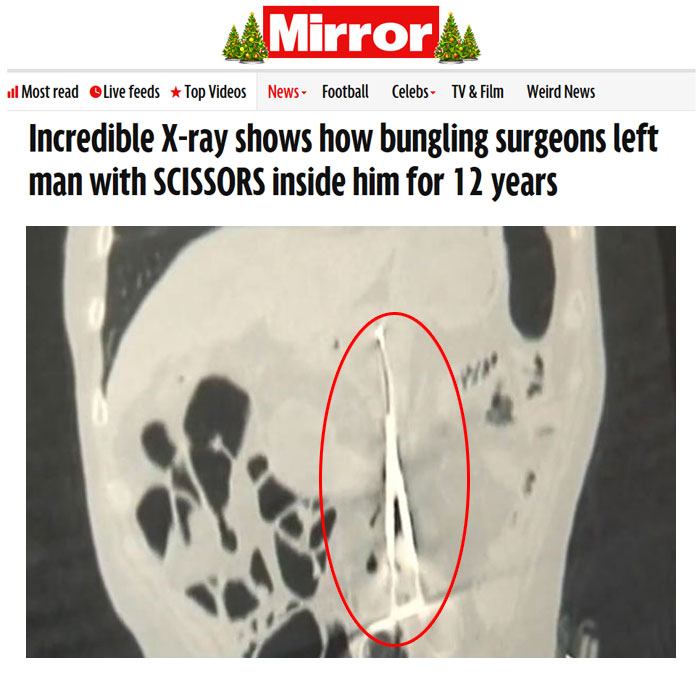
Task: Go to Weird News section
Action: click(561, 92)
